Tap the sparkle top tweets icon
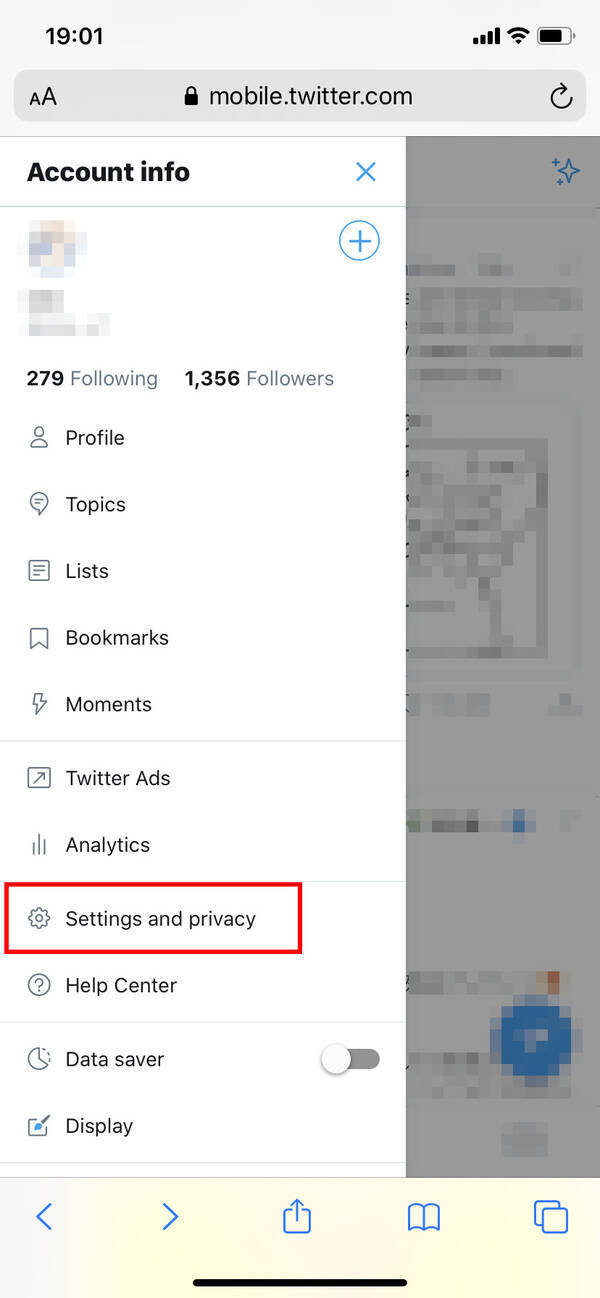This screenshot has width=600, height=1298. coord(566,171)
